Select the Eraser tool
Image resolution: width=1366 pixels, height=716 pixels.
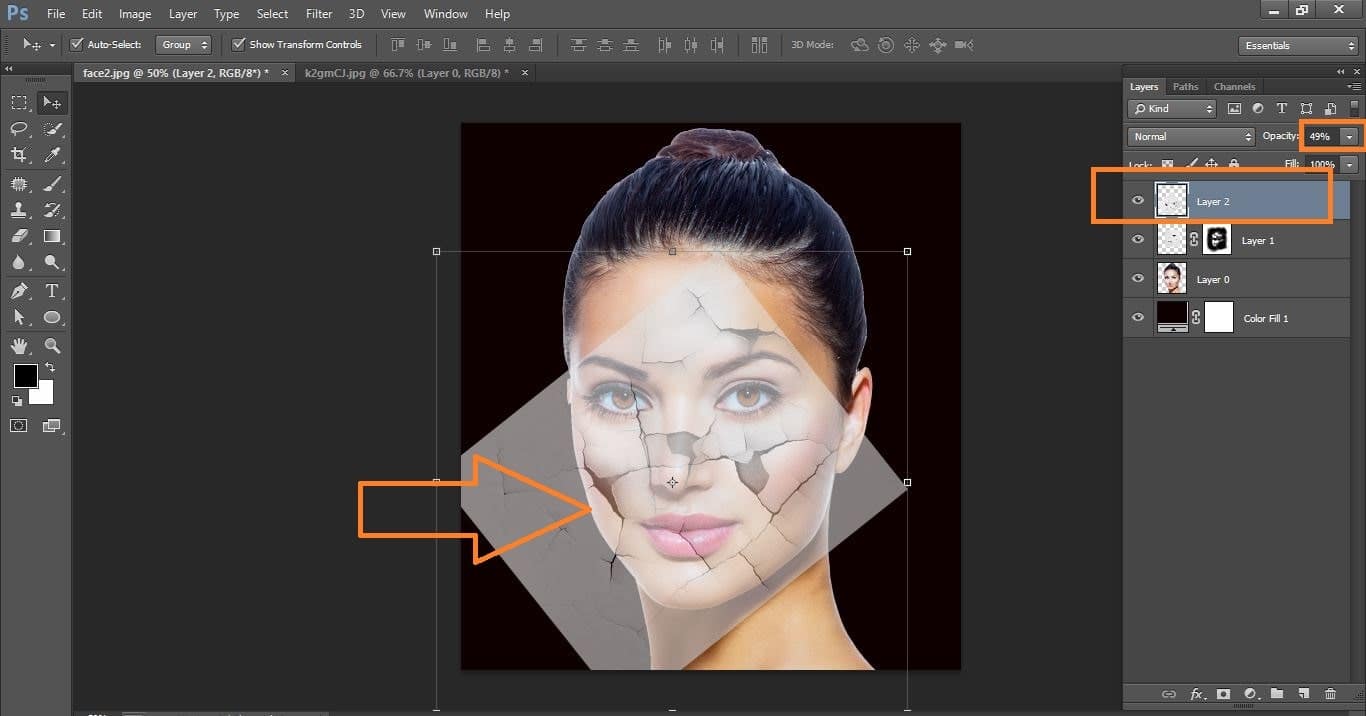[19, 237]
